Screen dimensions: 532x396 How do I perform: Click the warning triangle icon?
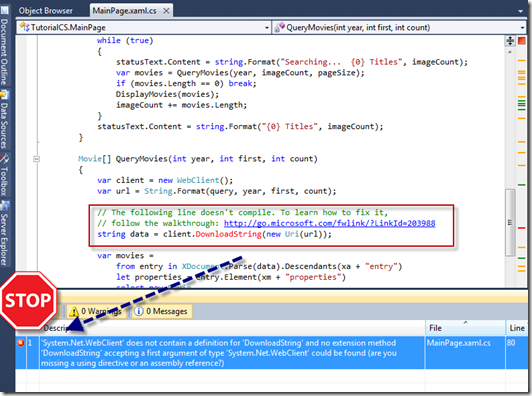73,312
